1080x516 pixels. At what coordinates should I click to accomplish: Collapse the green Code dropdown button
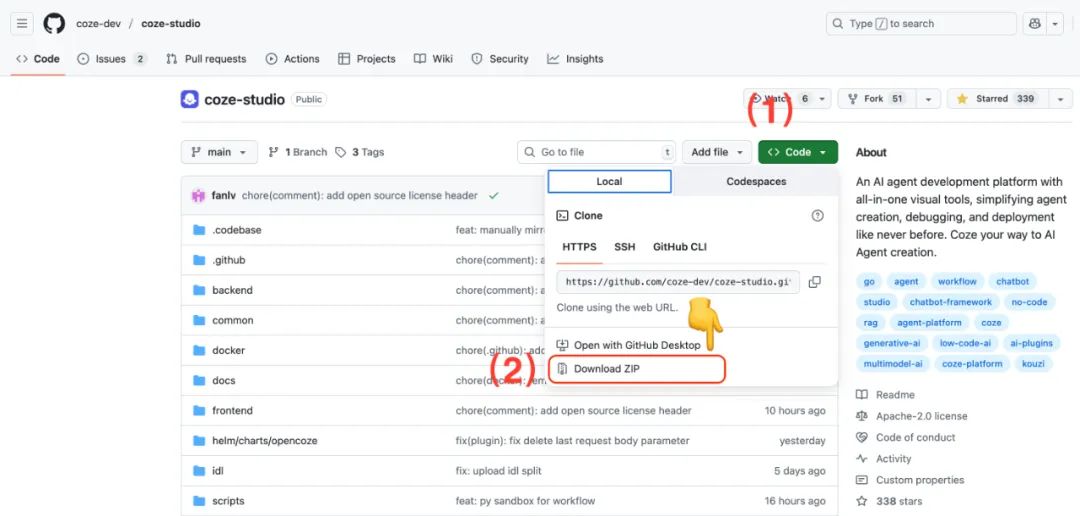point(798,152)
